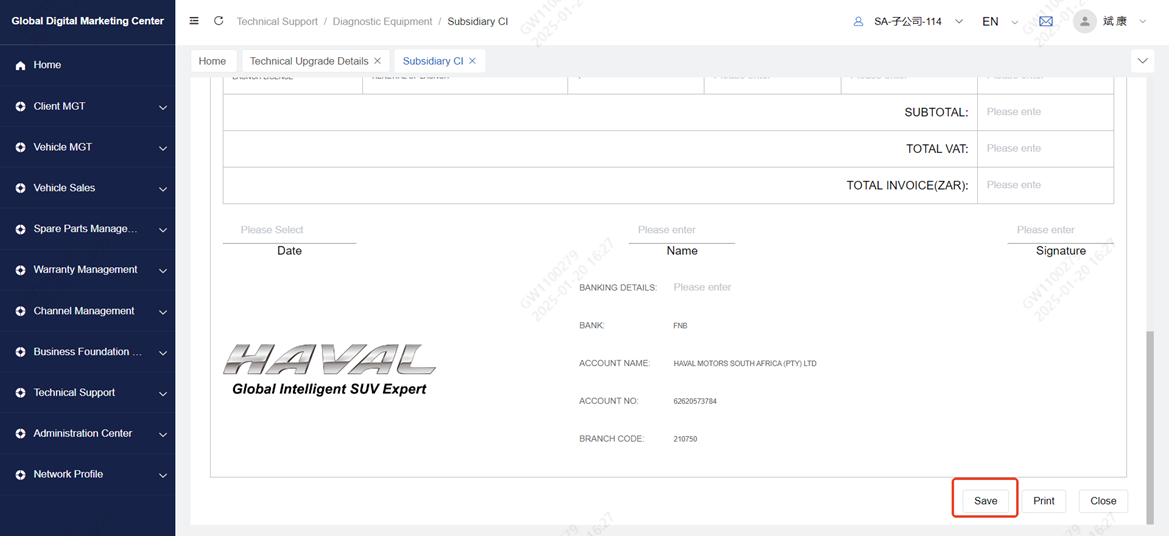Open the SA-子公司-114 account dropdown
Viewport: 1169px width, 536px height.
point(908,21)
